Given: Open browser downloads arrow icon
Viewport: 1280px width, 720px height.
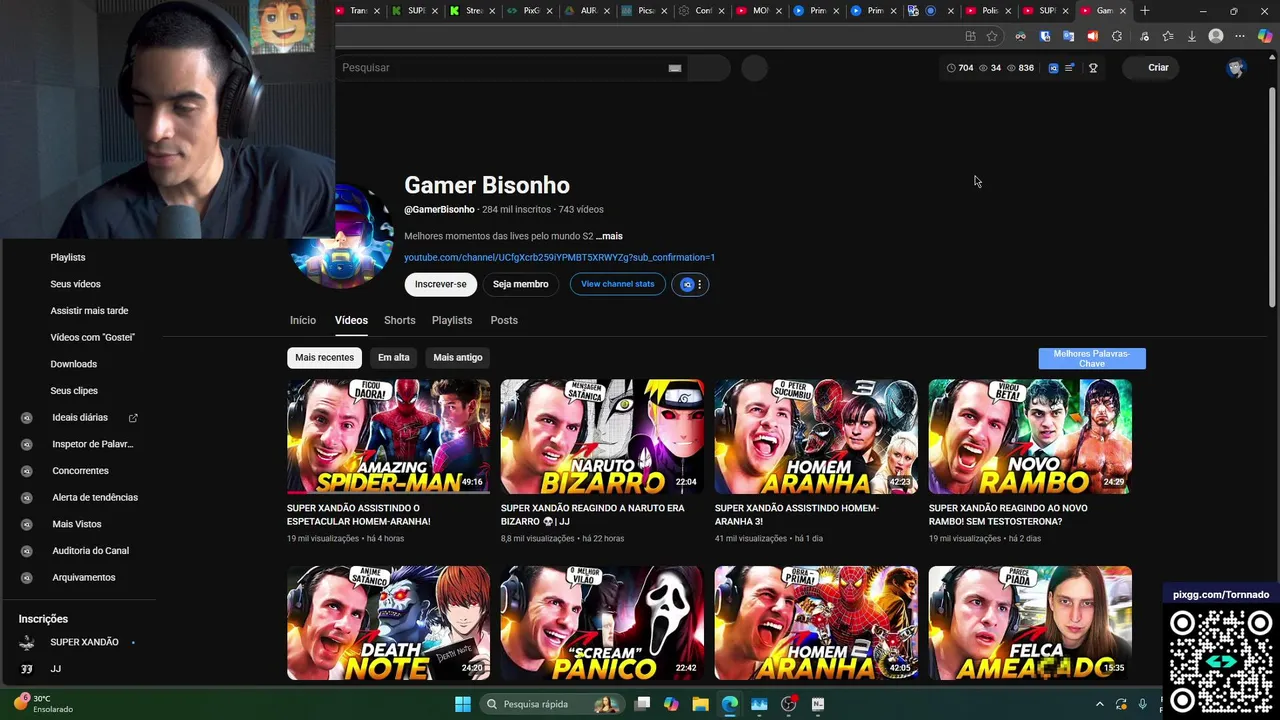Looking at the screenshot, I should (1192, 36).
